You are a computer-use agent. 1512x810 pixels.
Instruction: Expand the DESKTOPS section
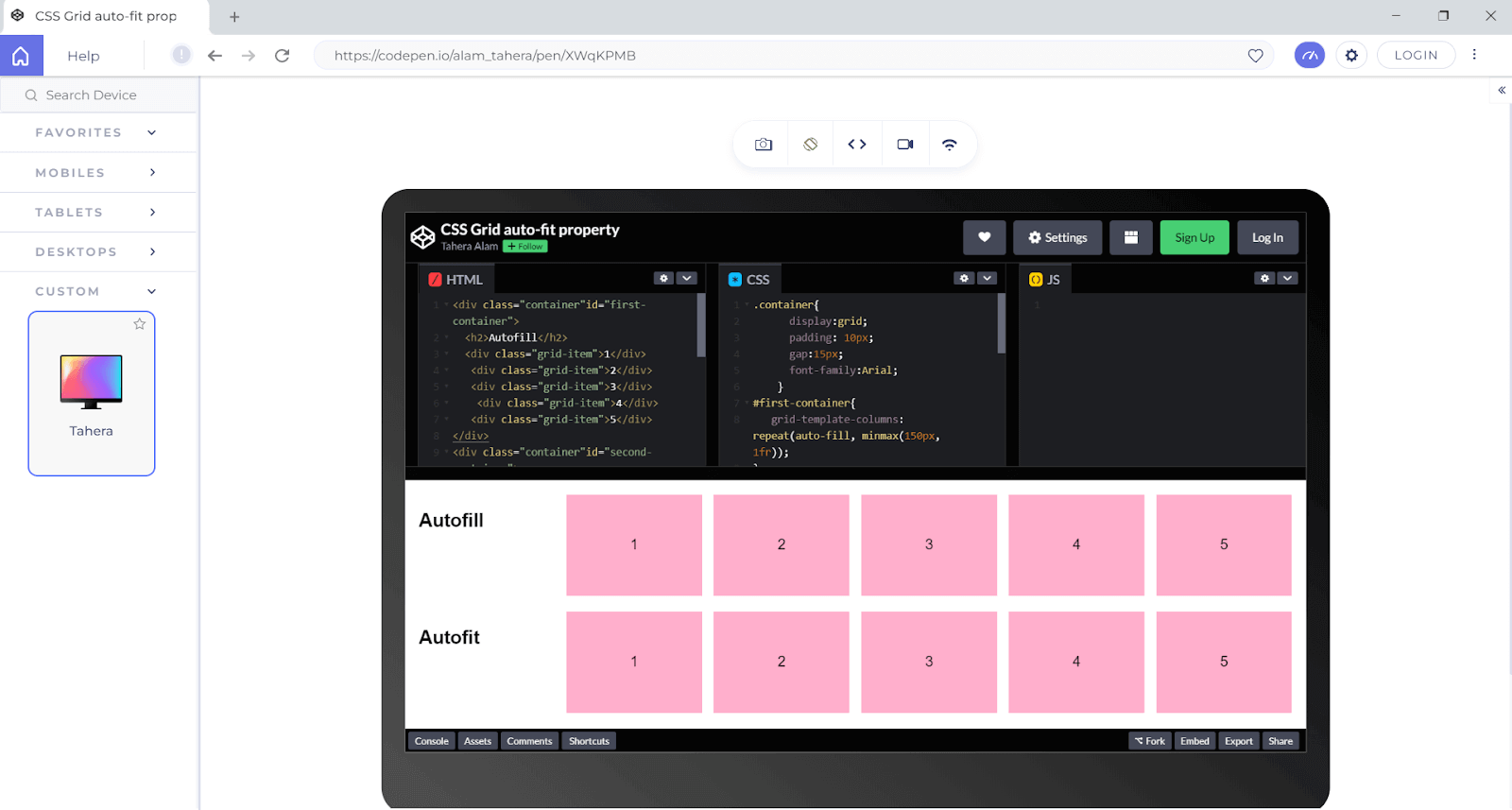[98, 251]
